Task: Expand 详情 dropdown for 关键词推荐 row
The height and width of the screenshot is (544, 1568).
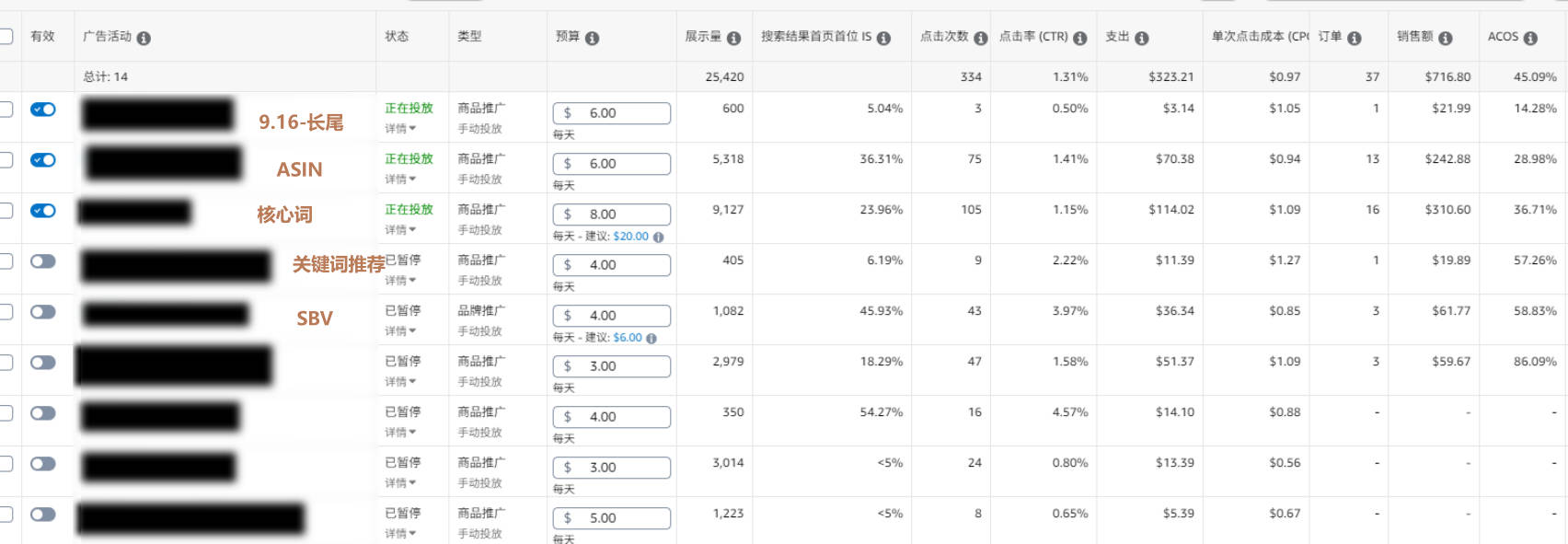Action: point(400,281)
